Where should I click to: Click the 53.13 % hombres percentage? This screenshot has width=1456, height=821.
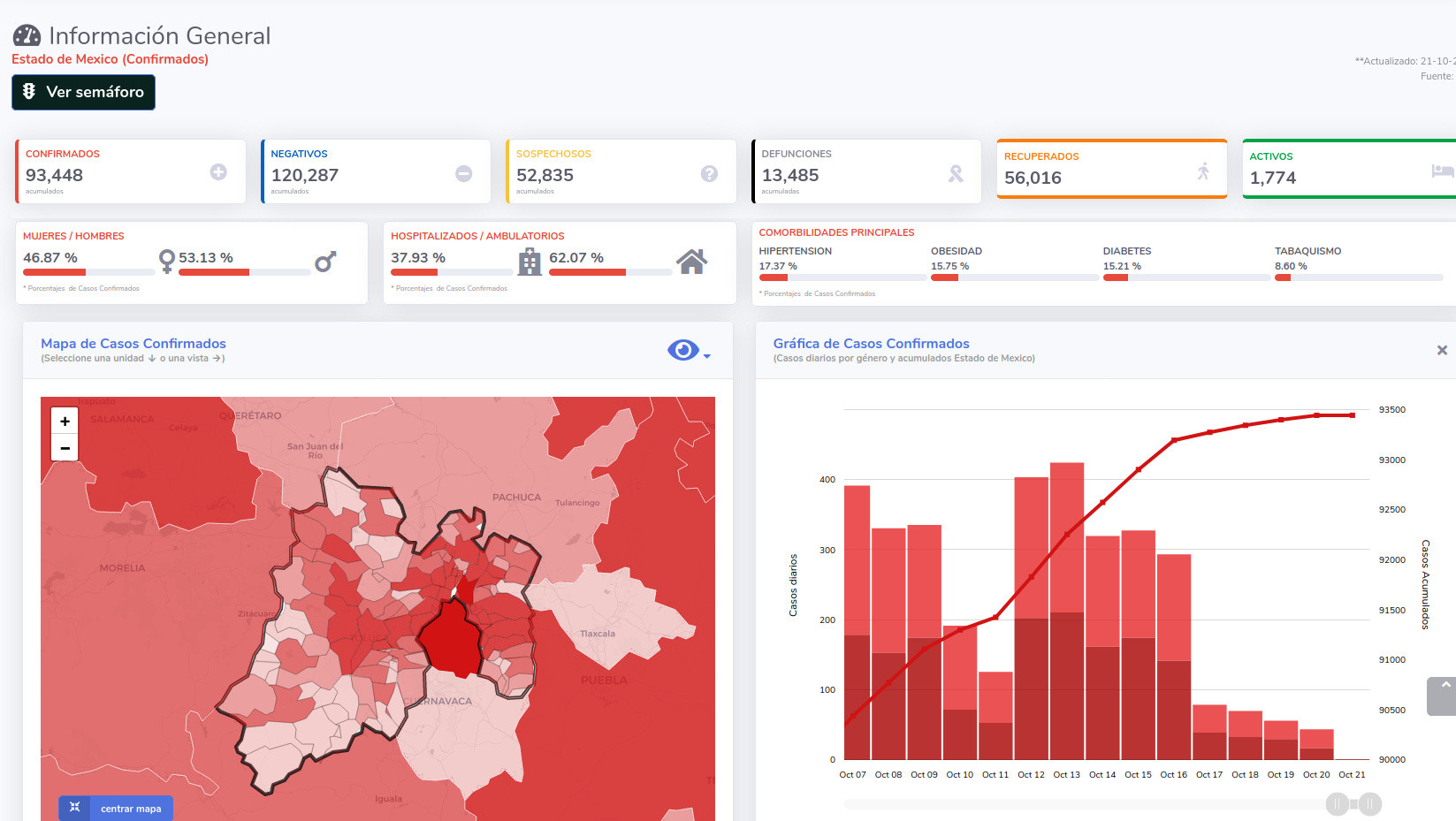click(x=206, y=258)
